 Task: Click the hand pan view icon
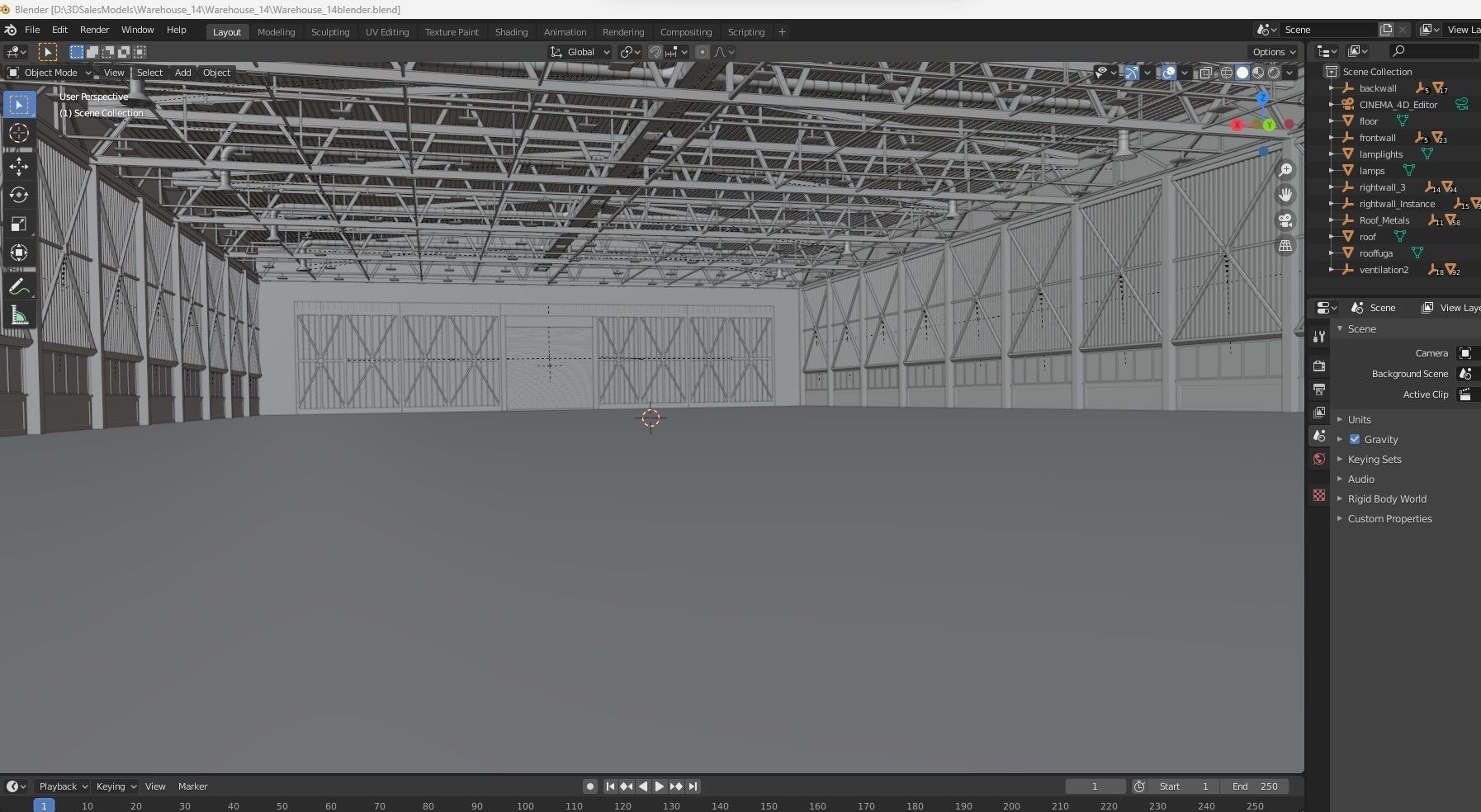point(1285,195)
